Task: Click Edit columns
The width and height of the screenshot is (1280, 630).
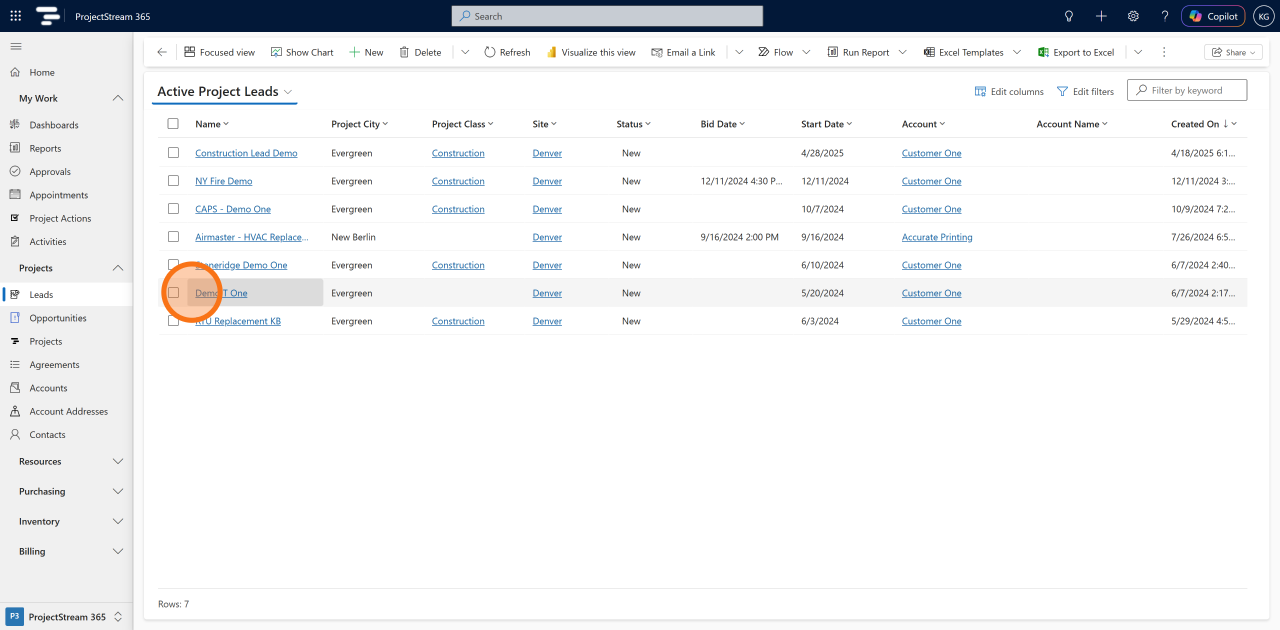Action: coord(1009,91)
